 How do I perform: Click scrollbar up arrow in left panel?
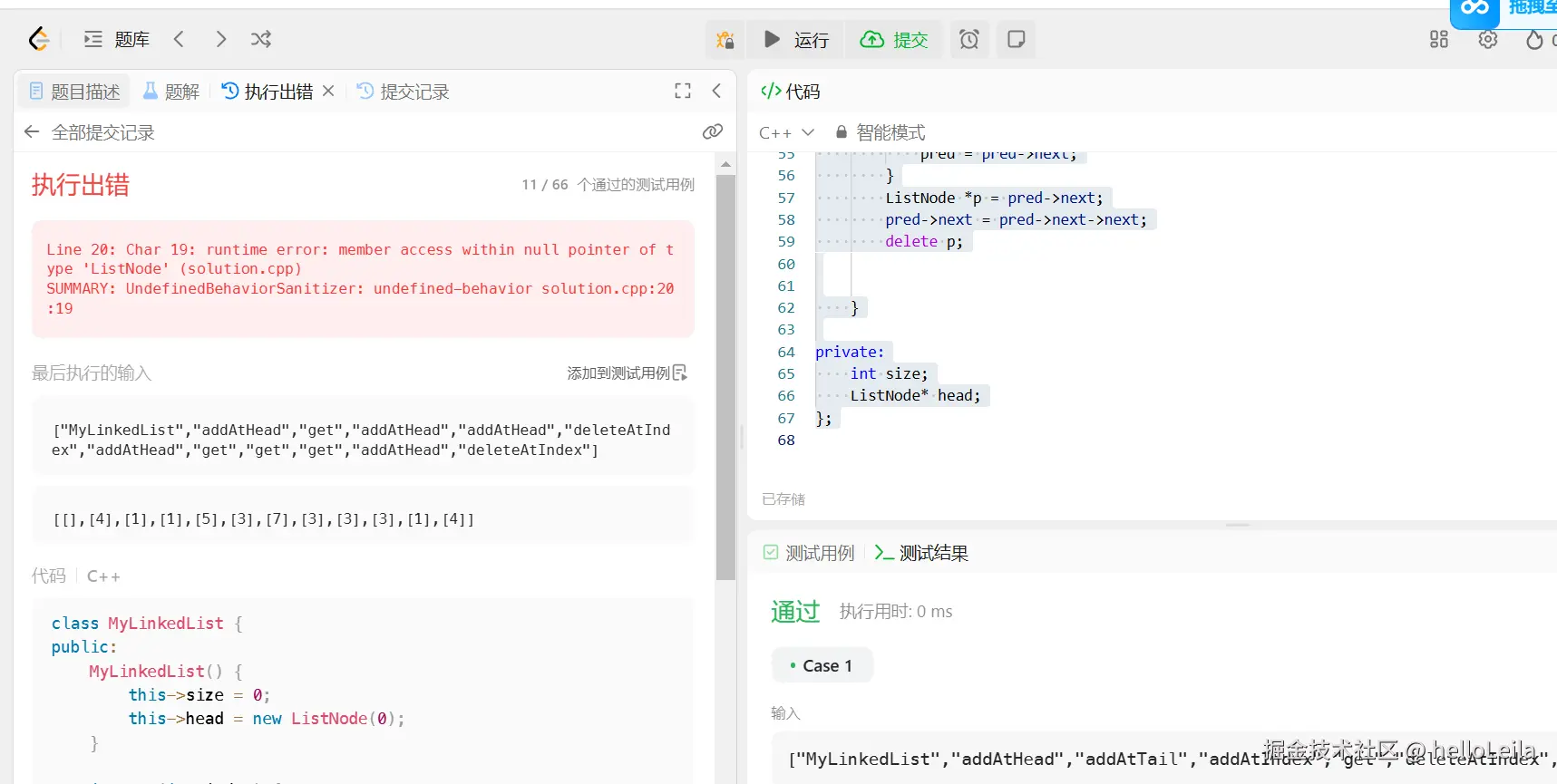[x=725, y=165]
